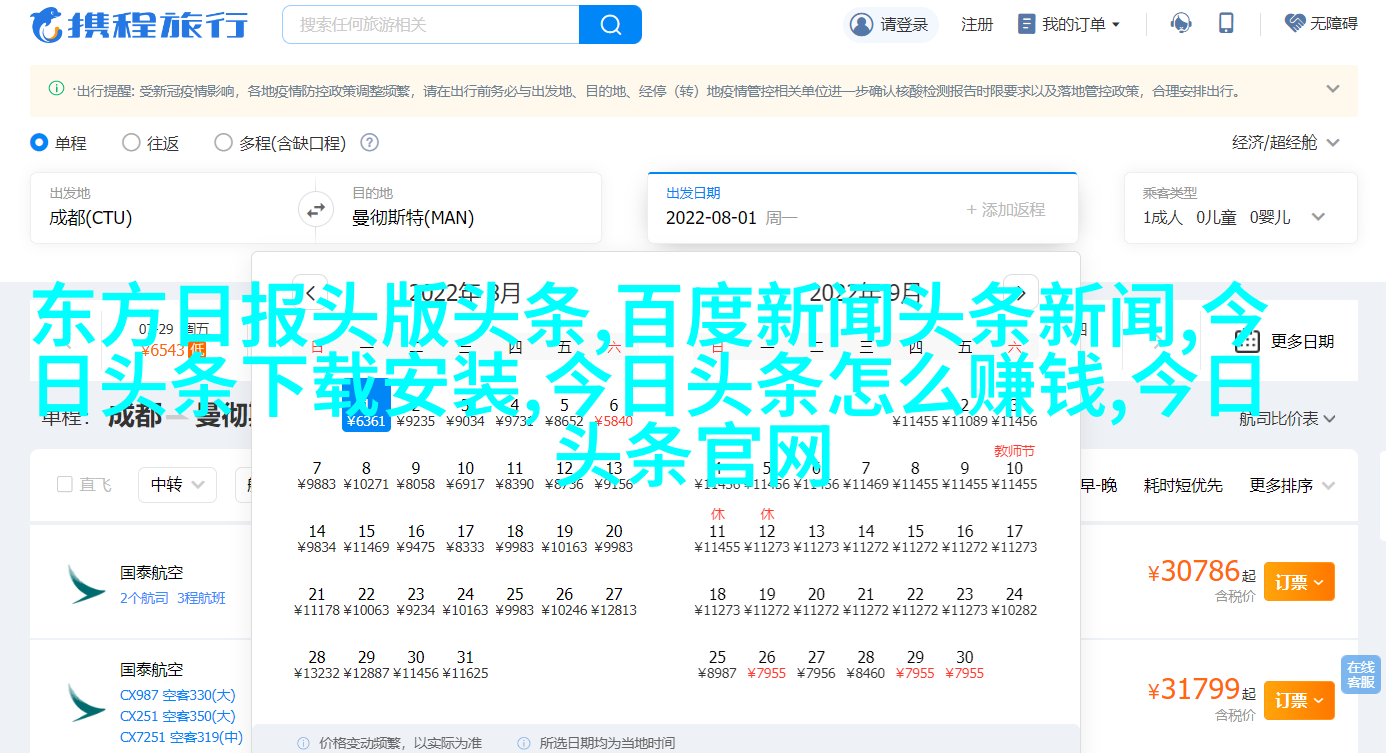
Task: Click flight number CX987 空客330(大)
Action: (x=178, y=695)
